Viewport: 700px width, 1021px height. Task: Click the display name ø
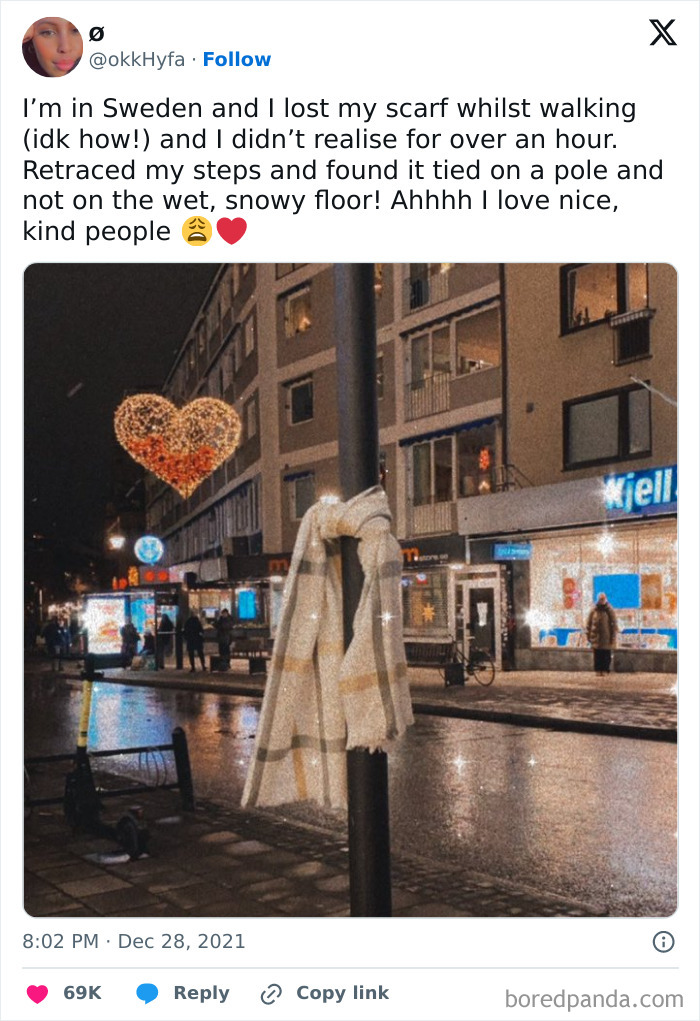(x=96, y=33)
